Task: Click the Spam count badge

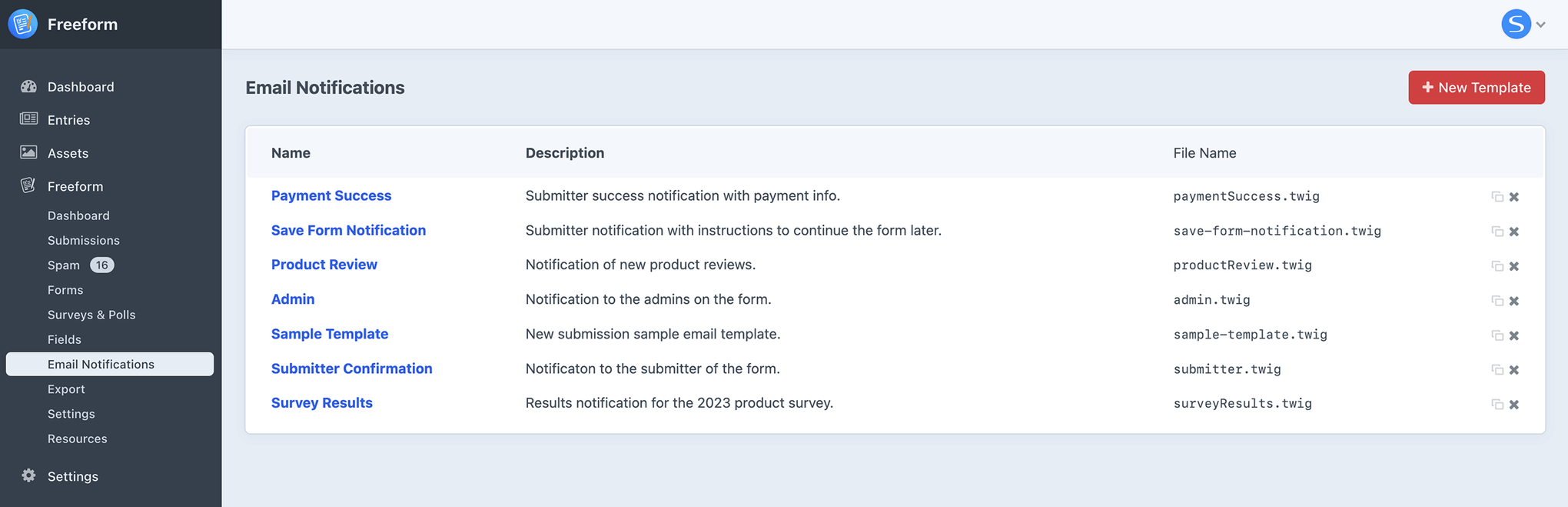Action: point(102,265)
